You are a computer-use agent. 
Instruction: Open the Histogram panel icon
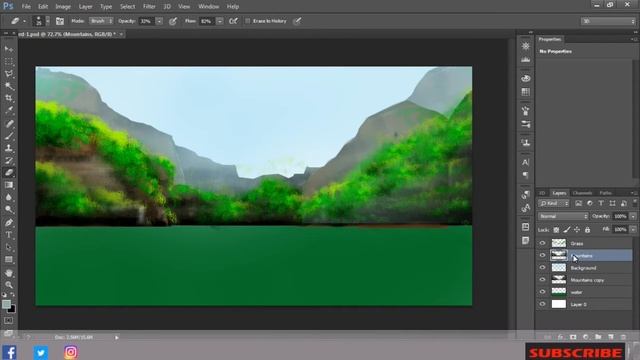525,60
